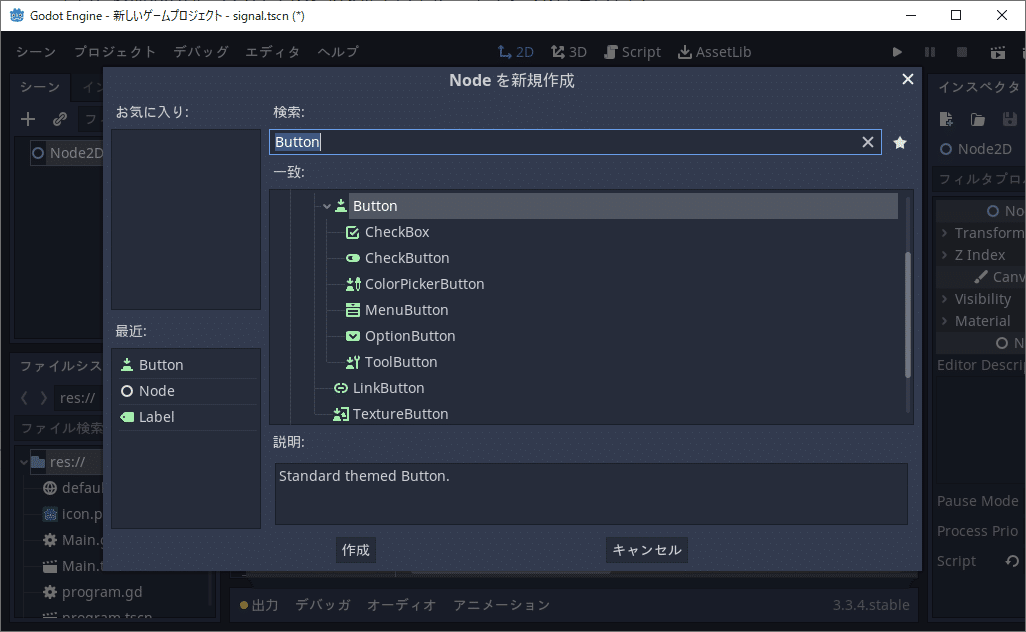Open the シーン menu
The image size is (1026, 632).
coord(36,52)
